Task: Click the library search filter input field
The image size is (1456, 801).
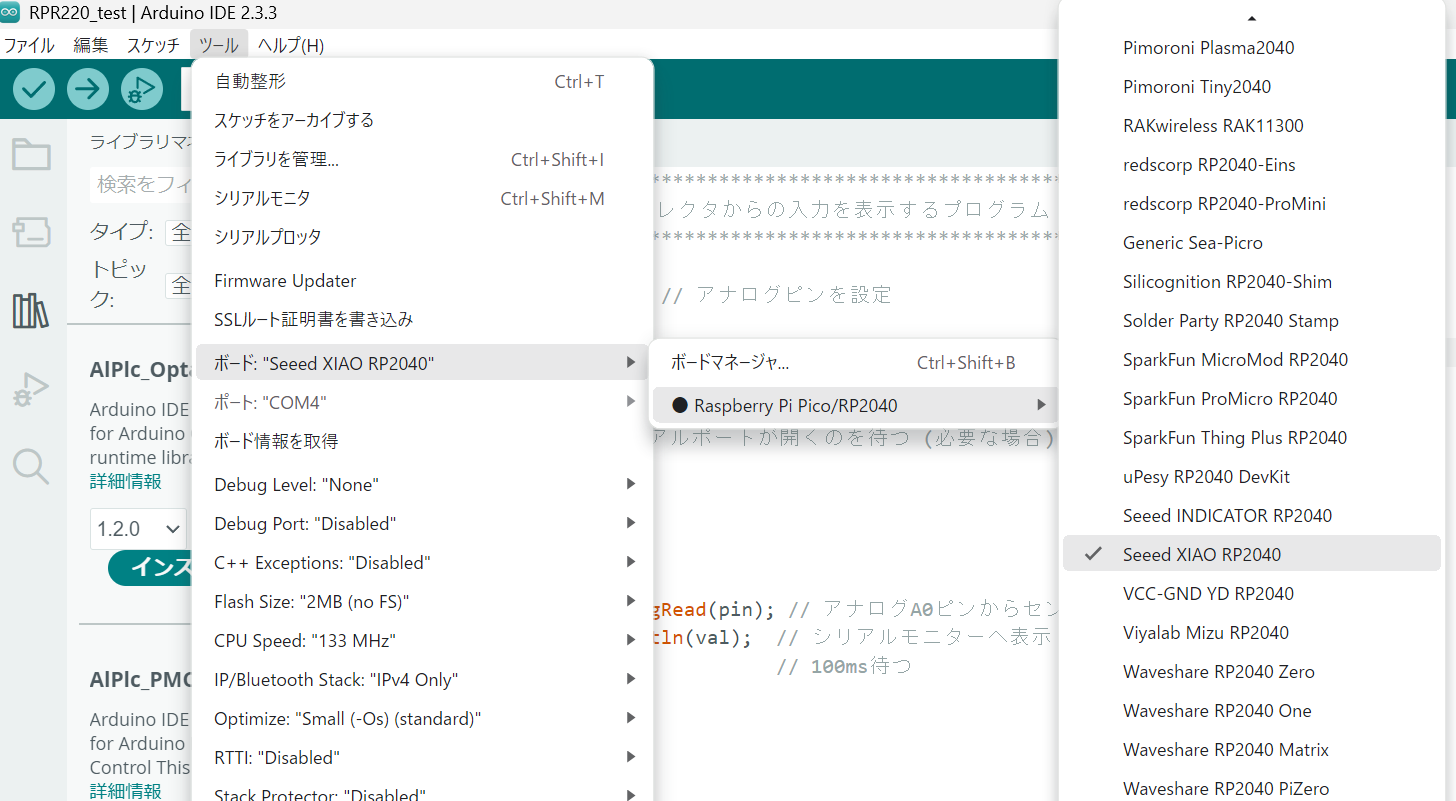Action: click(142, 185)
